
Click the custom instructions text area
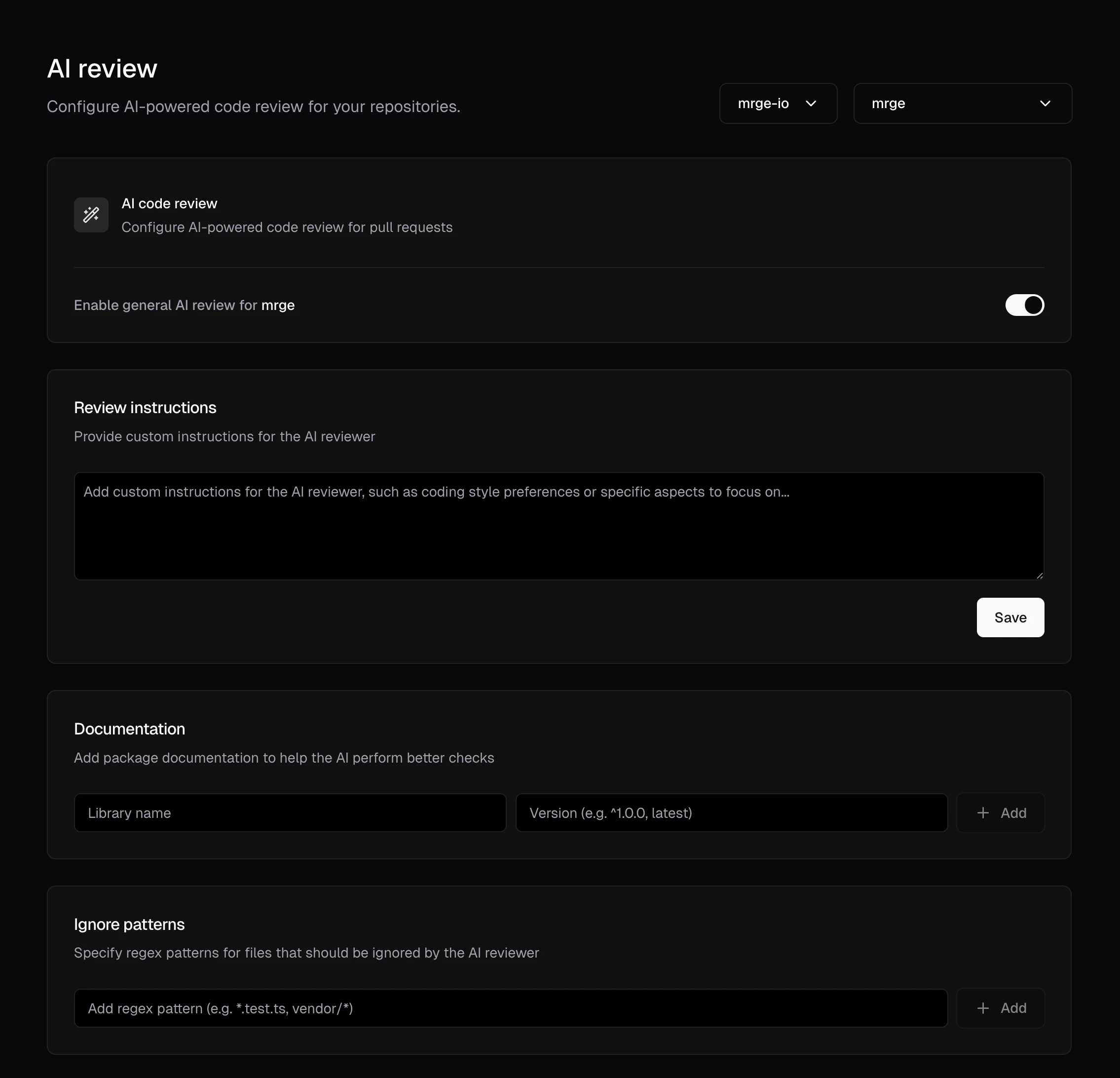click(559, 526)
